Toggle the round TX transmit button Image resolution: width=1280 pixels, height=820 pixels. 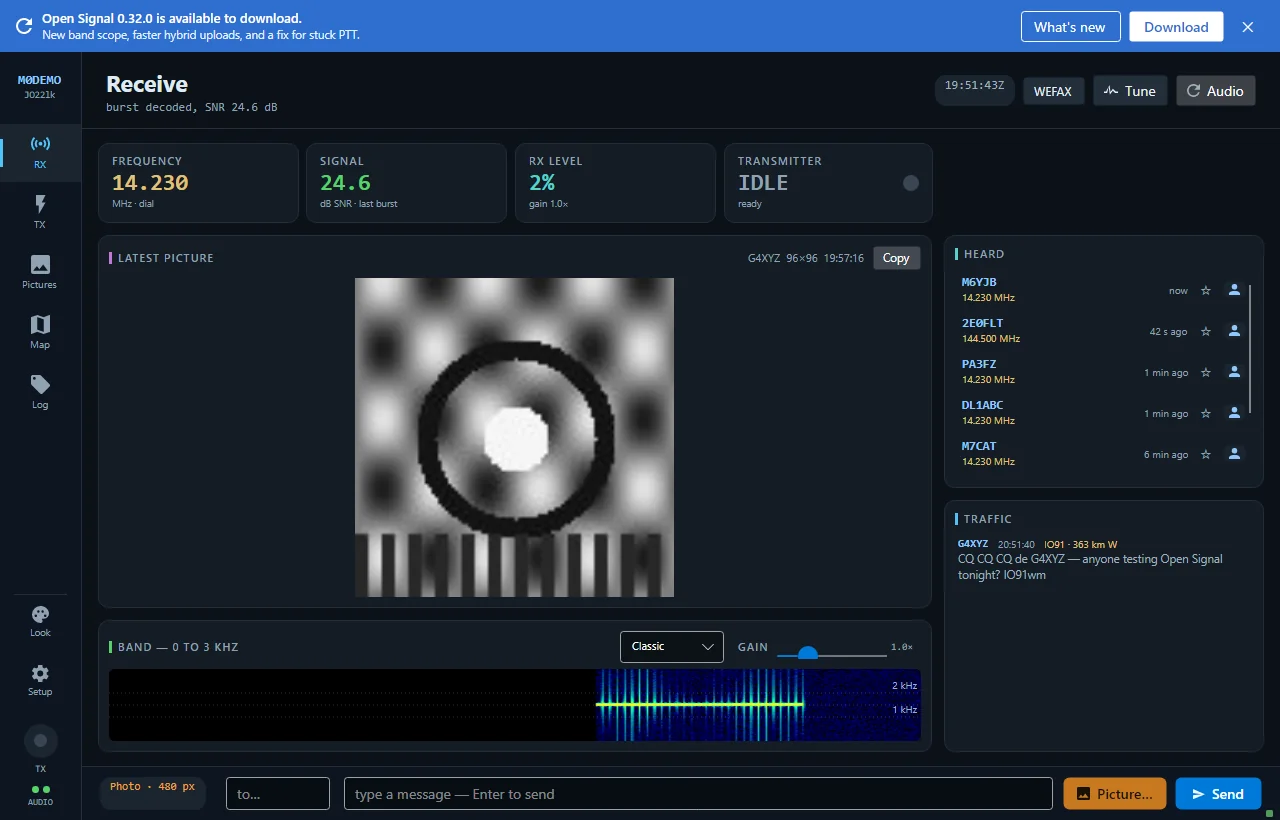tap(41, 741)
